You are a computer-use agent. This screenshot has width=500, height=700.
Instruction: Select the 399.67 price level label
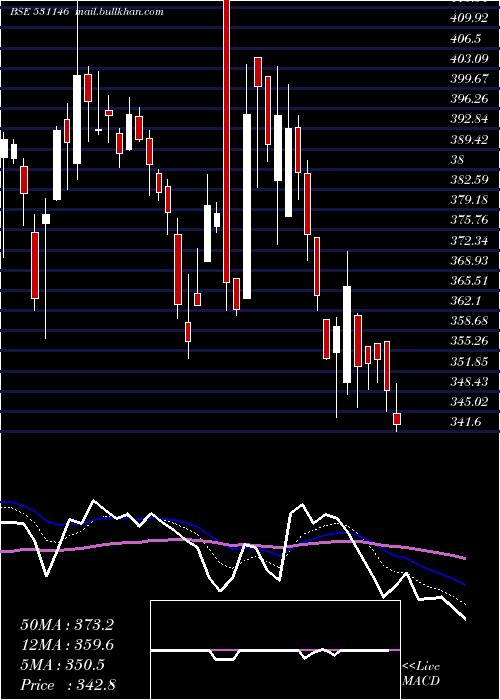(x=469, y=79)
